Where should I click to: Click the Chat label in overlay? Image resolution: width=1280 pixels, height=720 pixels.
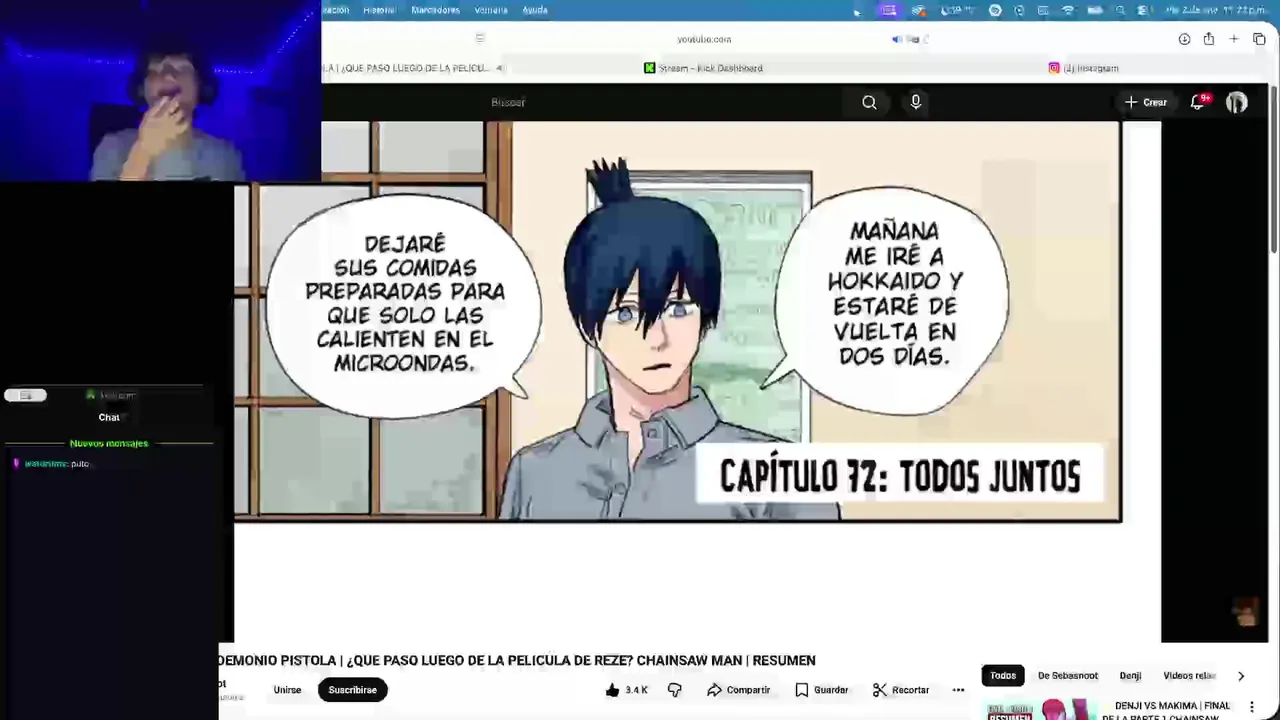109,418
